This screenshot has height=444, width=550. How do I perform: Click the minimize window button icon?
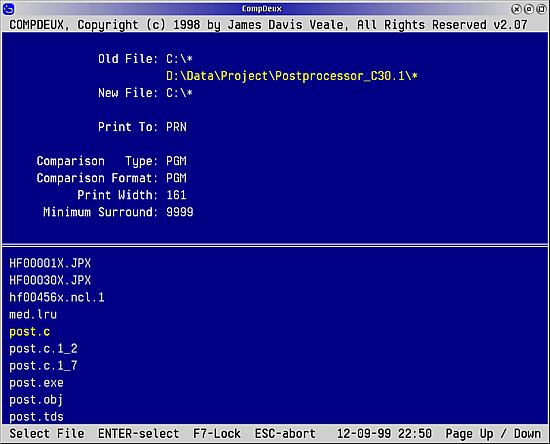click(x=529, y=9)
